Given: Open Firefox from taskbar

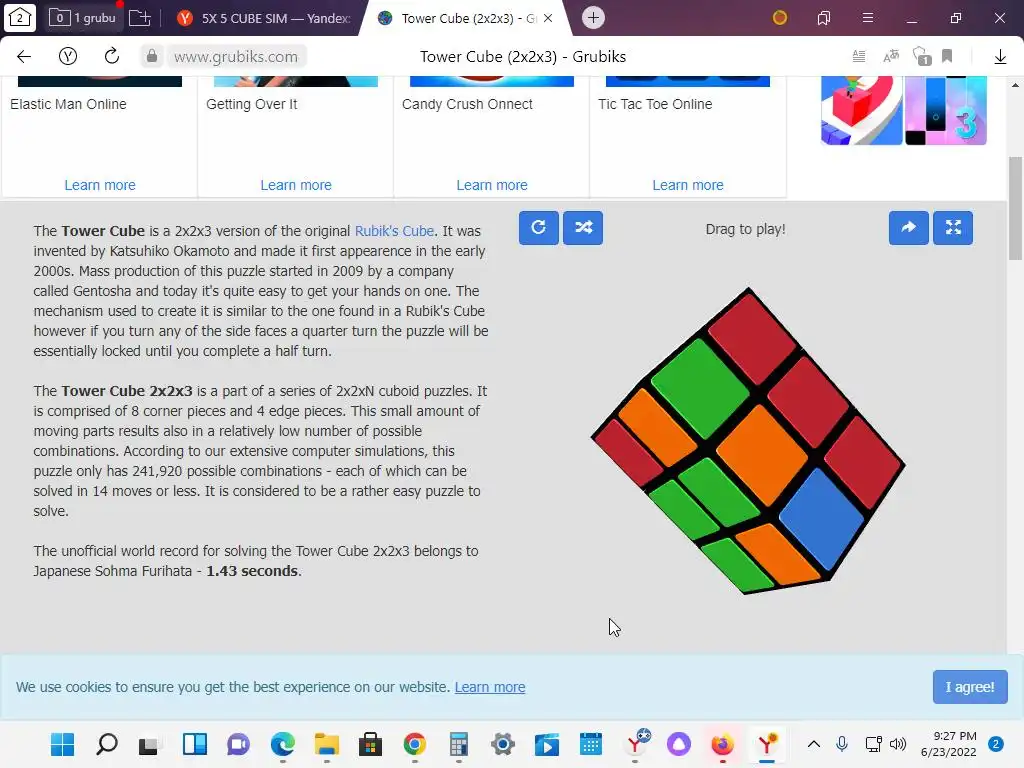Looking at the screenshot, I should pos(722,744).
